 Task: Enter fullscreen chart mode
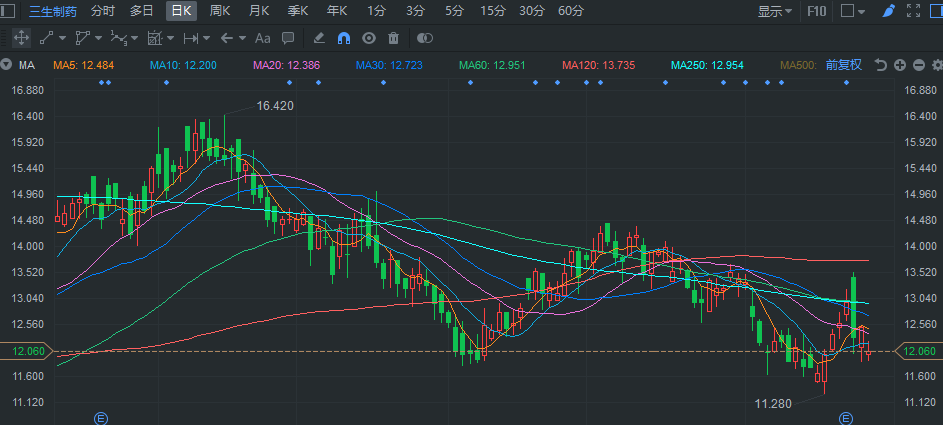(x=914, y=11)
